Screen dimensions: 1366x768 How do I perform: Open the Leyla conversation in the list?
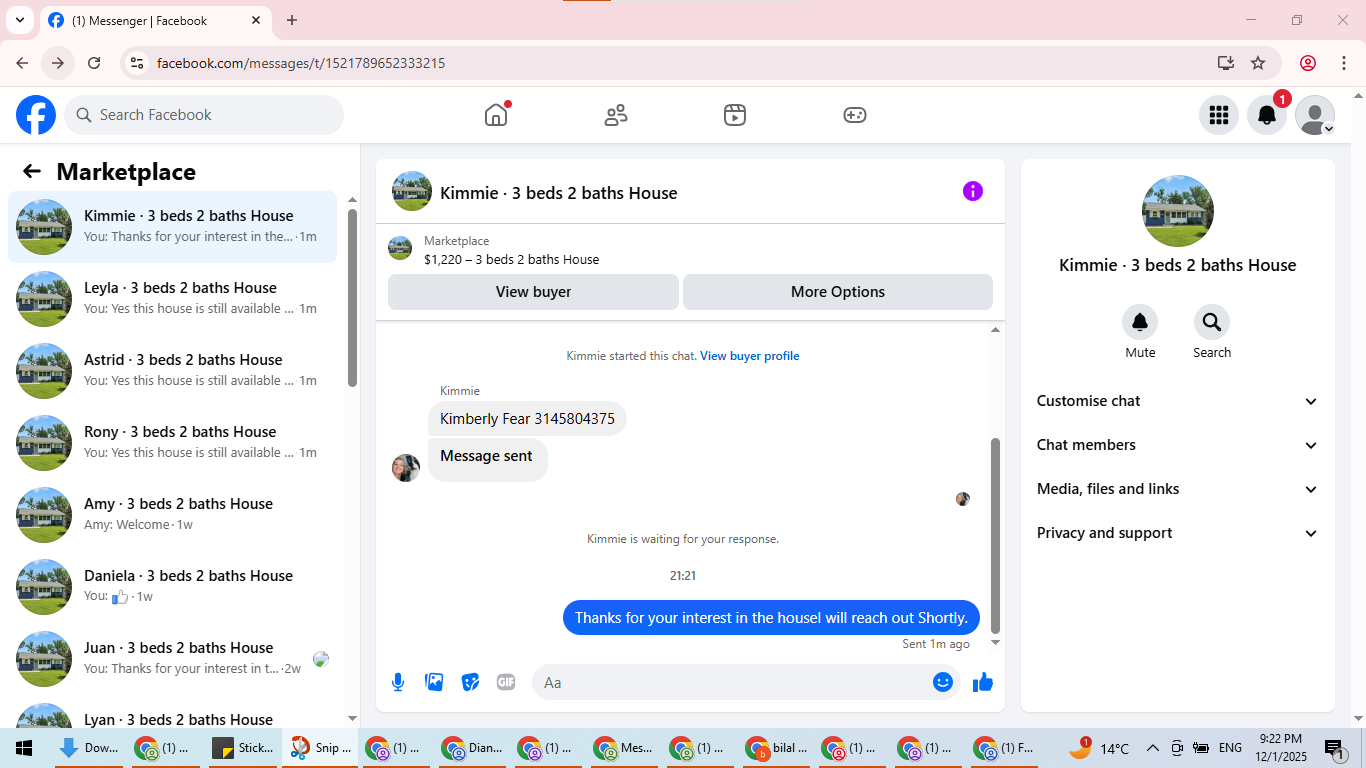[172, 299]
